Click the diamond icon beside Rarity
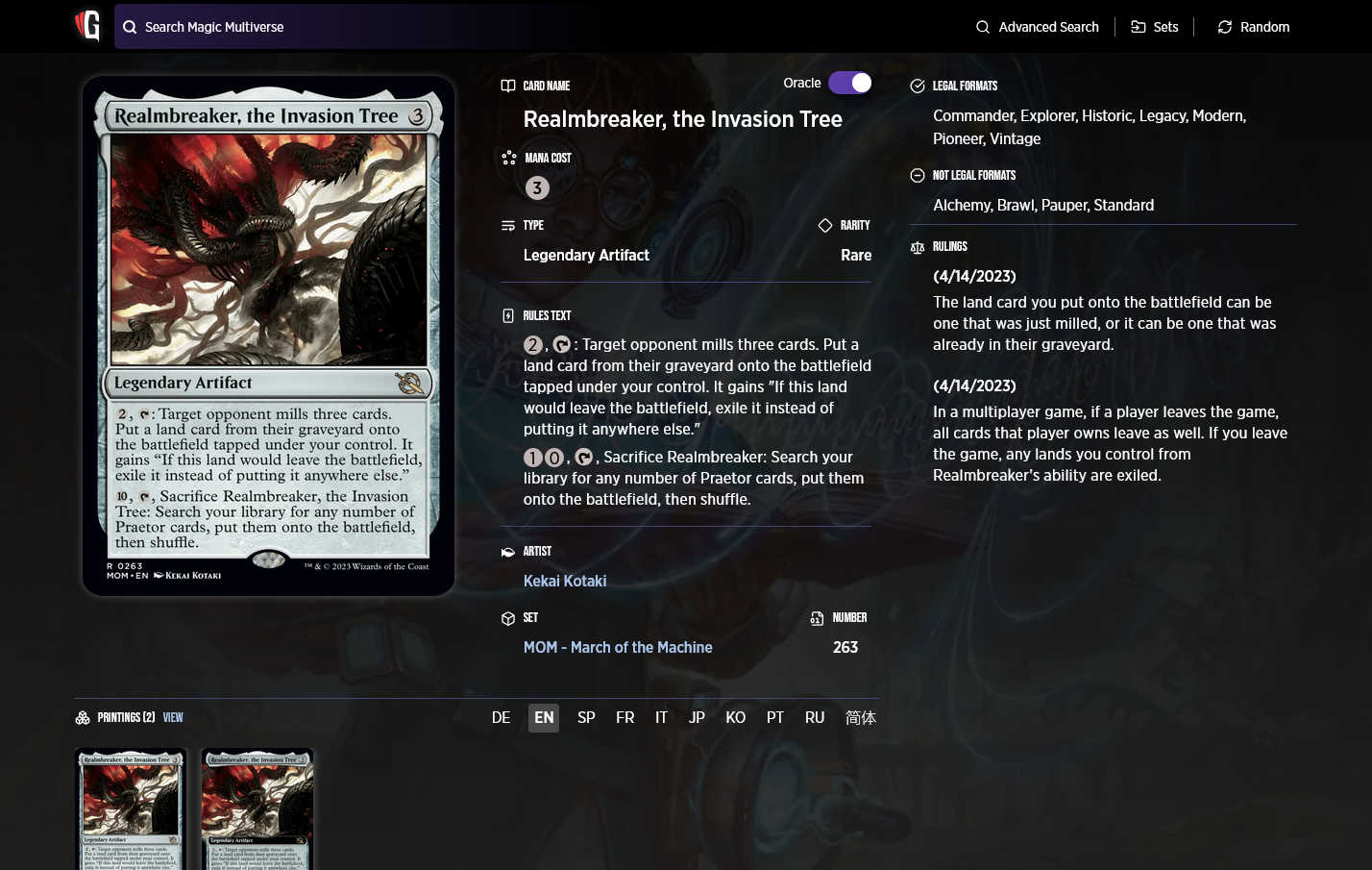Viewport: 1372px width, 870px height. 825,225
